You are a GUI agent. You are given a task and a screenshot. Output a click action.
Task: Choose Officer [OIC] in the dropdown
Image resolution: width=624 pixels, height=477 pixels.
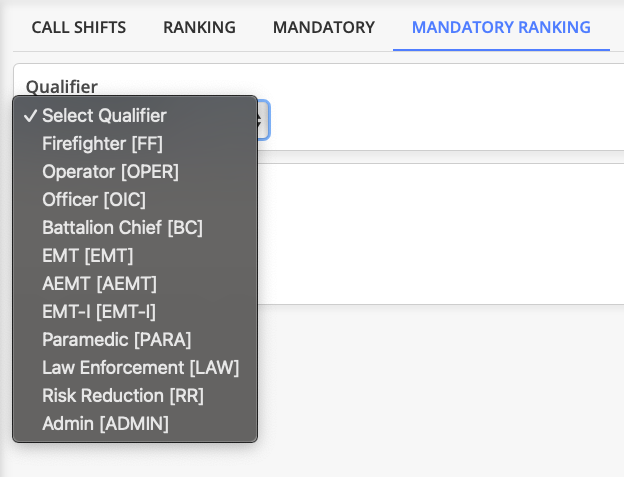[94, 200]
